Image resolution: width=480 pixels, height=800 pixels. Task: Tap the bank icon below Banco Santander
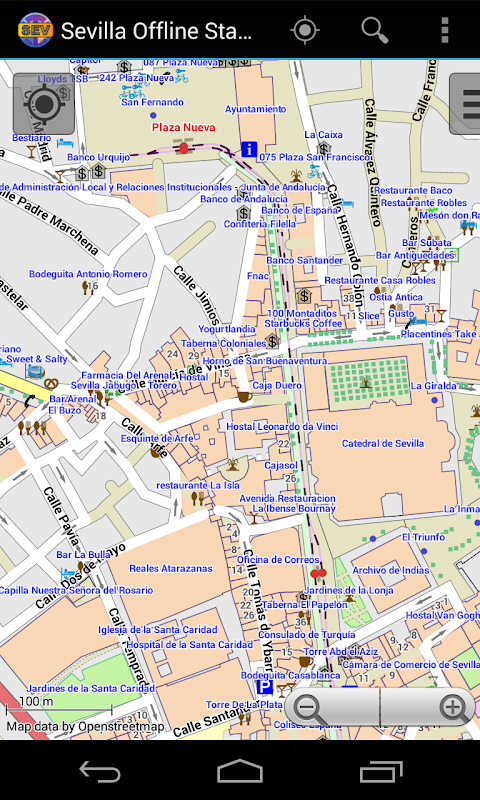(x=305, y=295)
